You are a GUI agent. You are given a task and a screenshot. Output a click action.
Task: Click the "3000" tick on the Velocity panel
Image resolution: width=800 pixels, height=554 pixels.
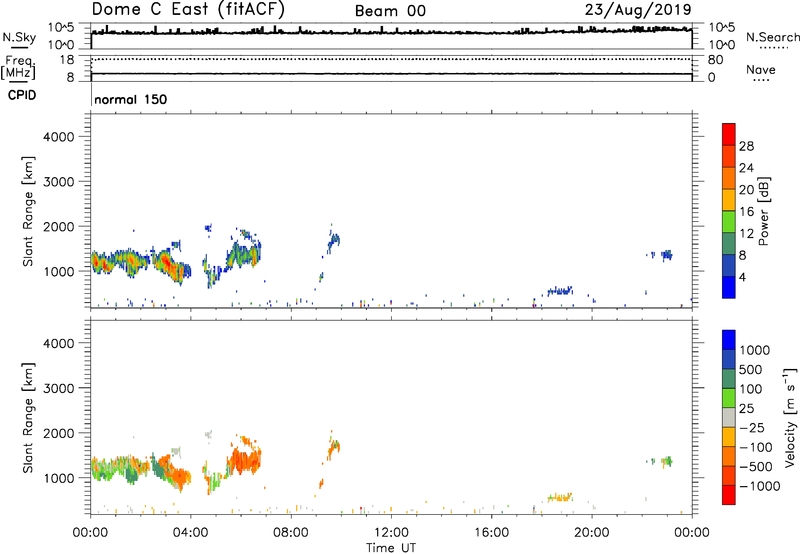tap(59, 388)
